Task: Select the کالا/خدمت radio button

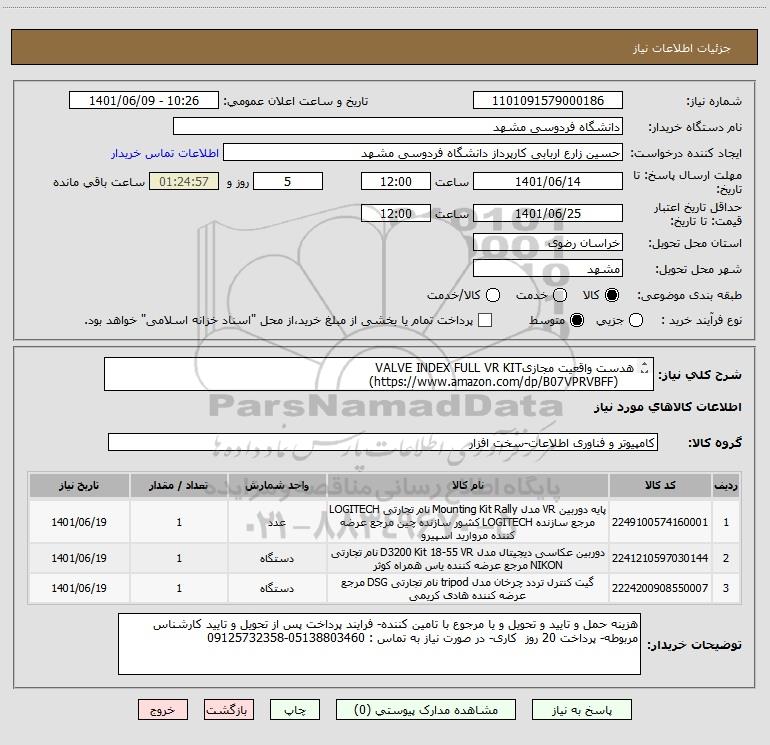Action: click(493, 295)
